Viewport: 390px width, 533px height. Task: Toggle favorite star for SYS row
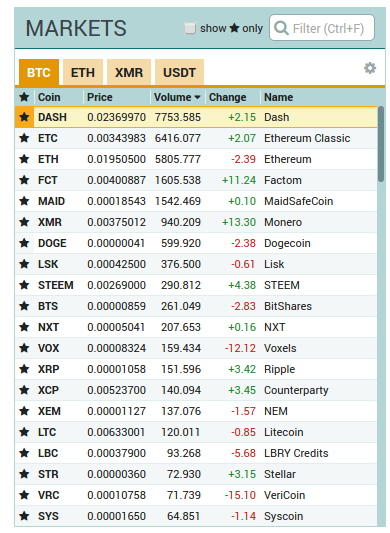[24, 516]
